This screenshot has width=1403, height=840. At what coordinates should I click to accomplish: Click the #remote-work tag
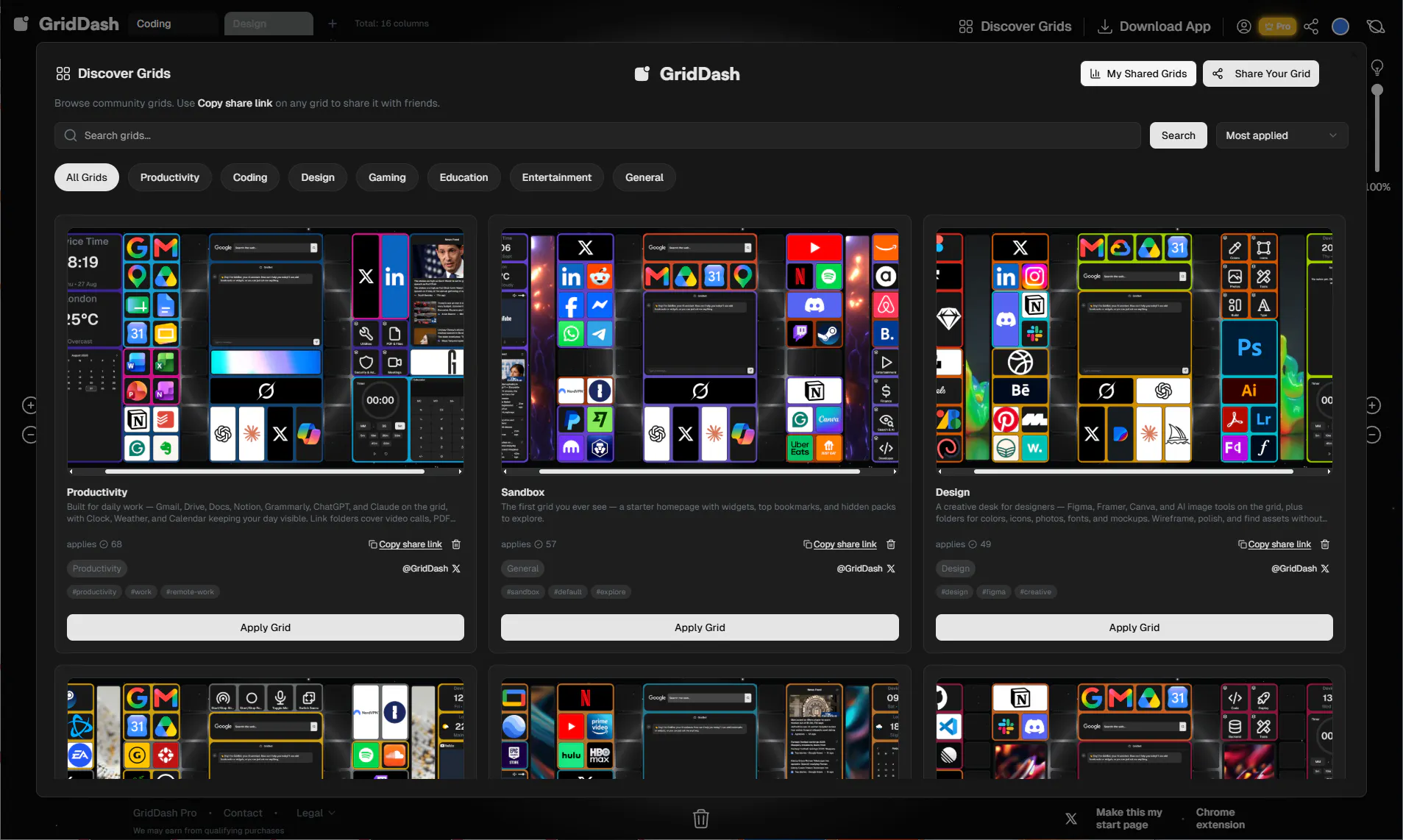pos(190,592)
